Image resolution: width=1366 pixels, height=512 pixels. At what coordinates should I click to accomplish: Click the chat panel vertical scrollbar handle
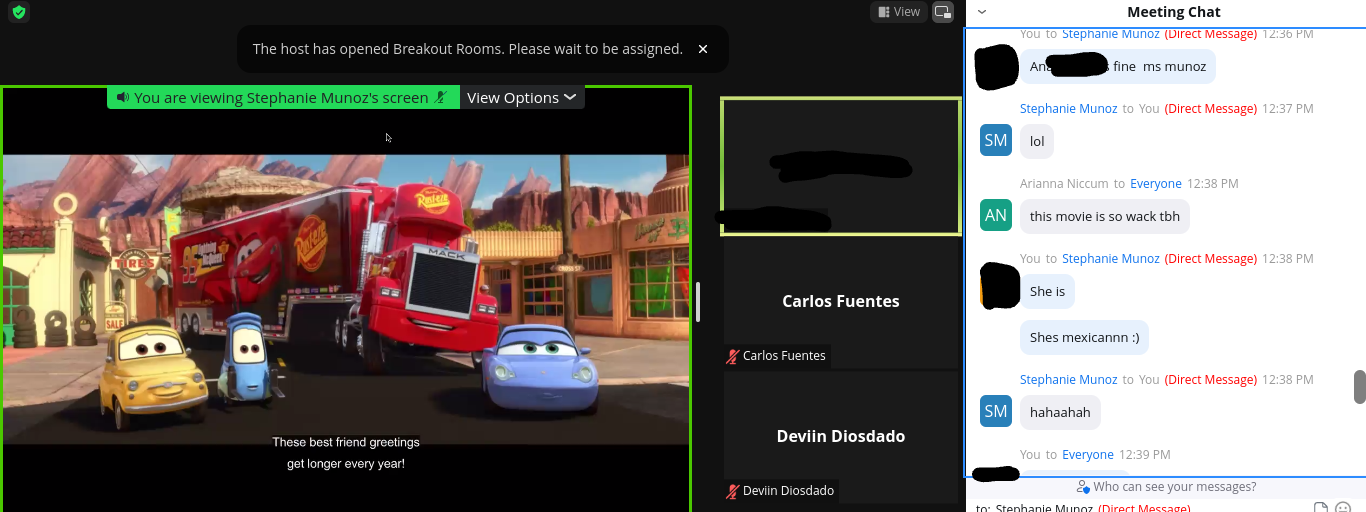(x=1360, y=387)
